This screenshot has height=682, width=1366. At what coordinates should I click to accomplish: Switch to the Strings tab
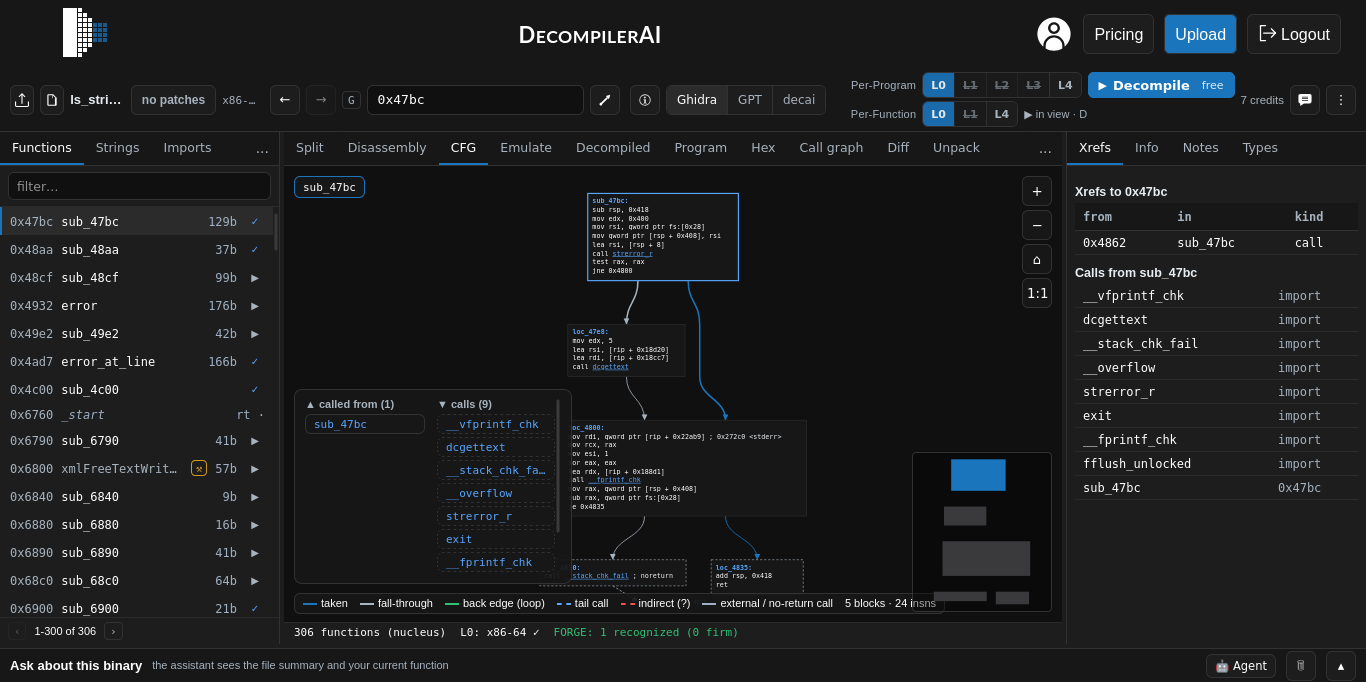pos(118,148)
